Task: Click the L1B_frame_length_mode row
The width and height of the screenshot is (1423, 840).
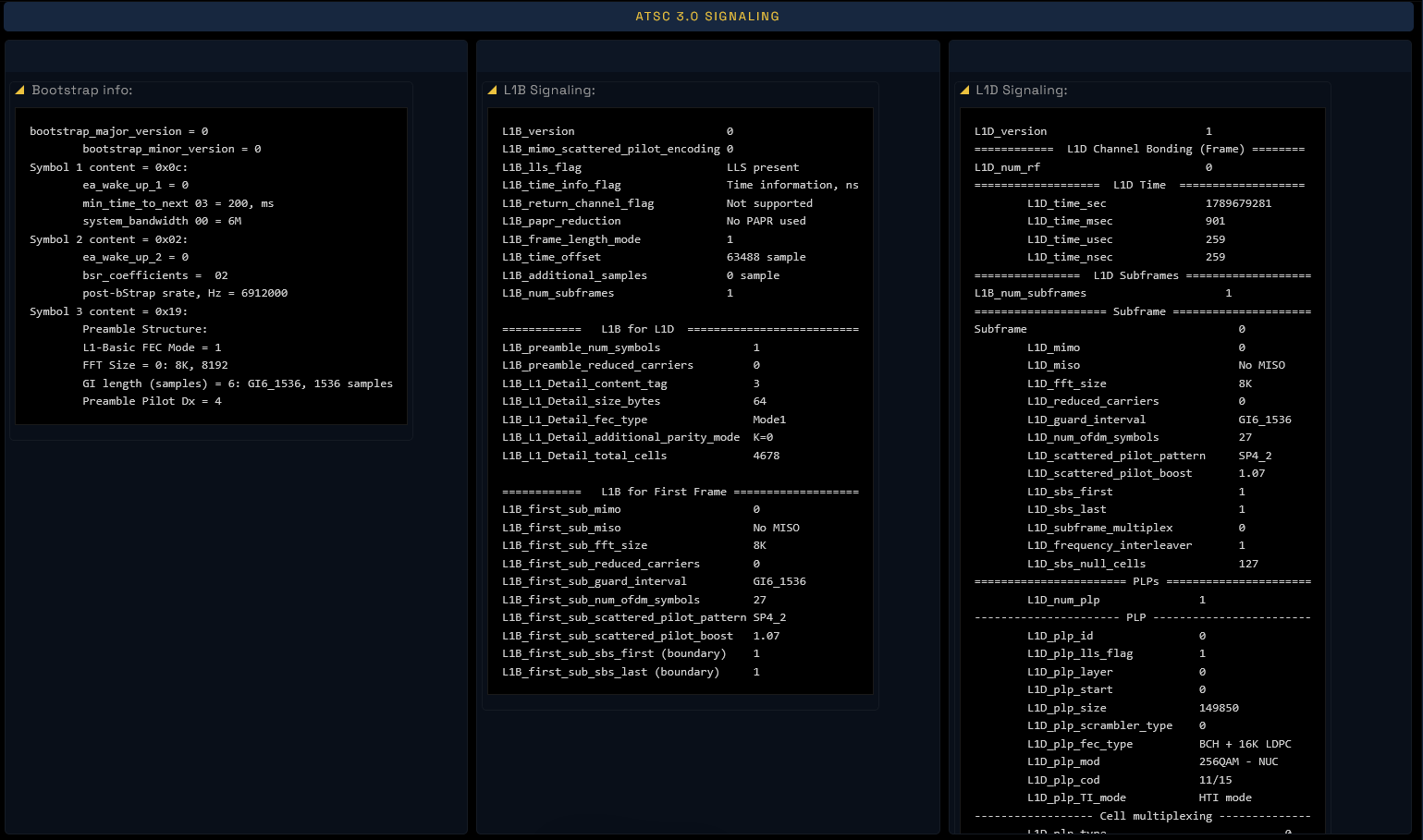Action: point(618,239)
